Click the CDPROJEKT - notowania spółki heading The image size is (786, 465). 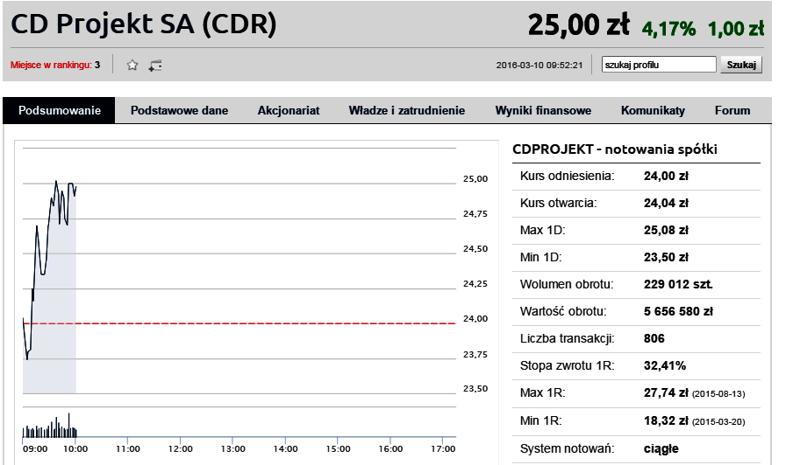[615, 149]
